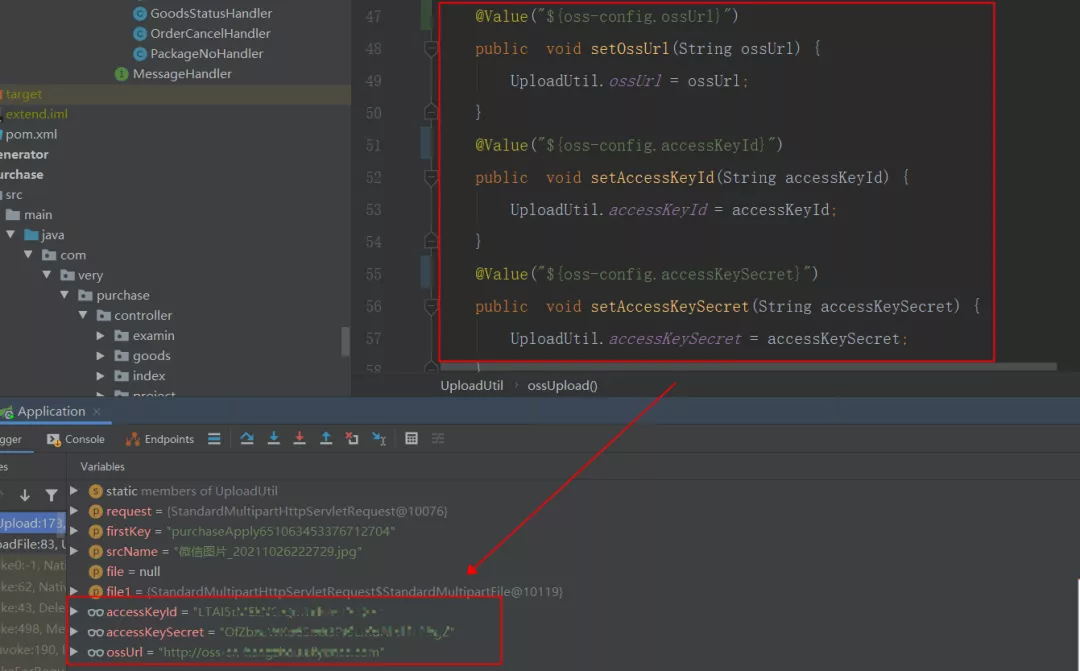Switch to the Endpoints tab
This screenshot has width=1080, height=671.
[160, 439]
